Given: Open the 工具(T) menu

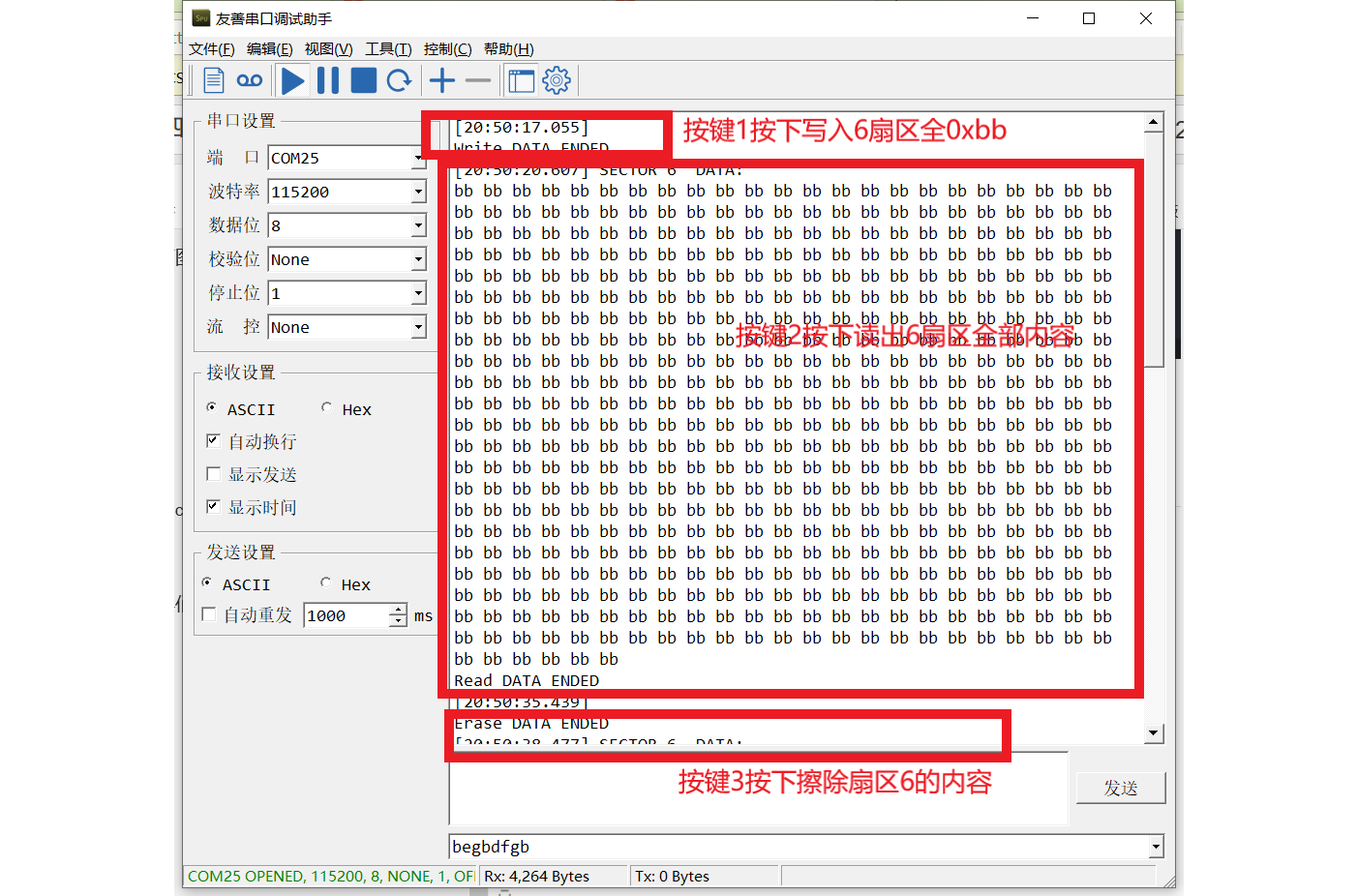Looking at the screenshot, I should tap(388, 49).
